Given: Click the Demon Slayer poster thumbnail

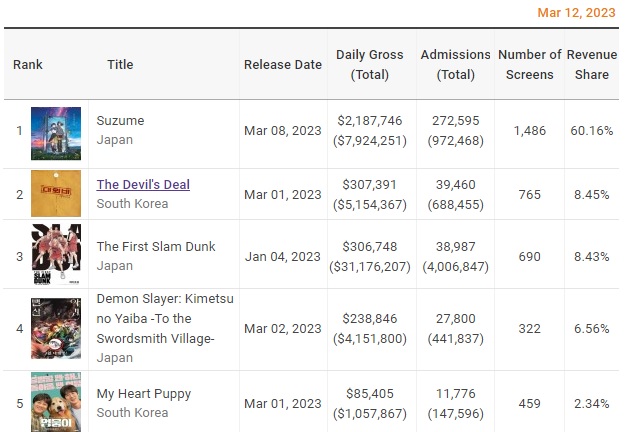Looking at the screenshot, I should [56, 329].
